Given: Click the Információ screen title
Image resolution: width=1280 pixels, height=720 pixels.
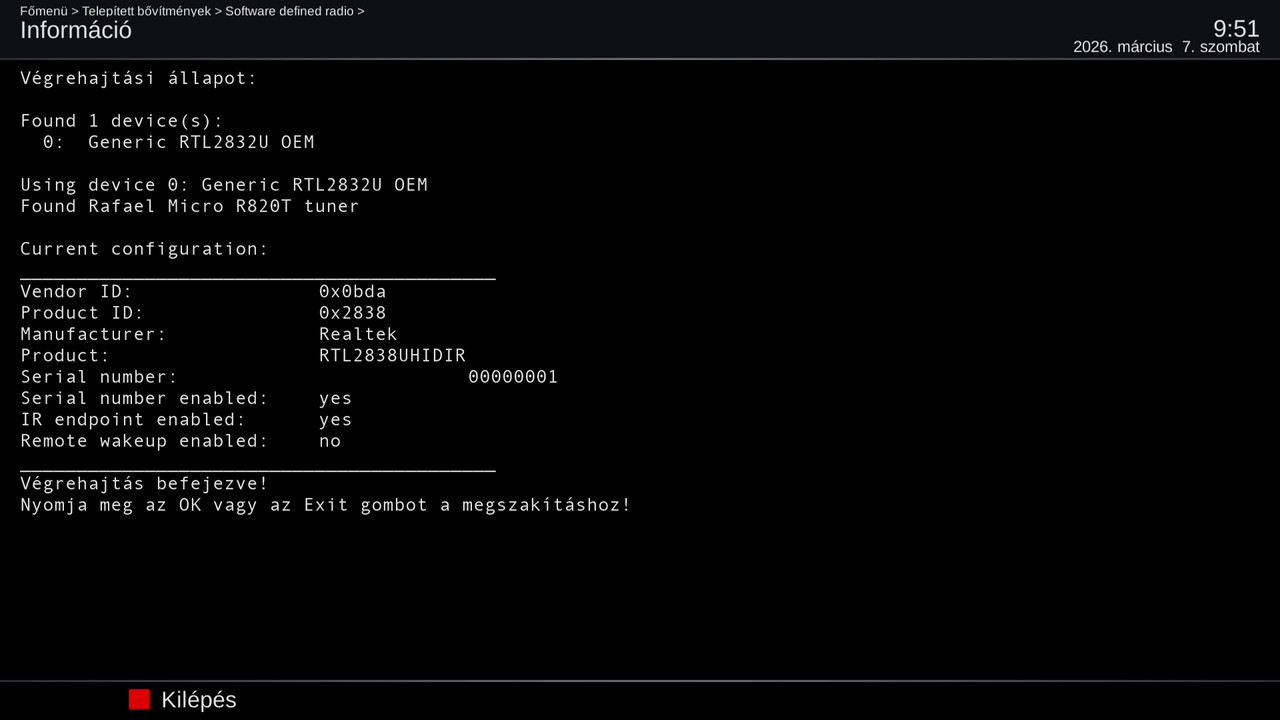Looking at the screenshot, I should (76, 30).
